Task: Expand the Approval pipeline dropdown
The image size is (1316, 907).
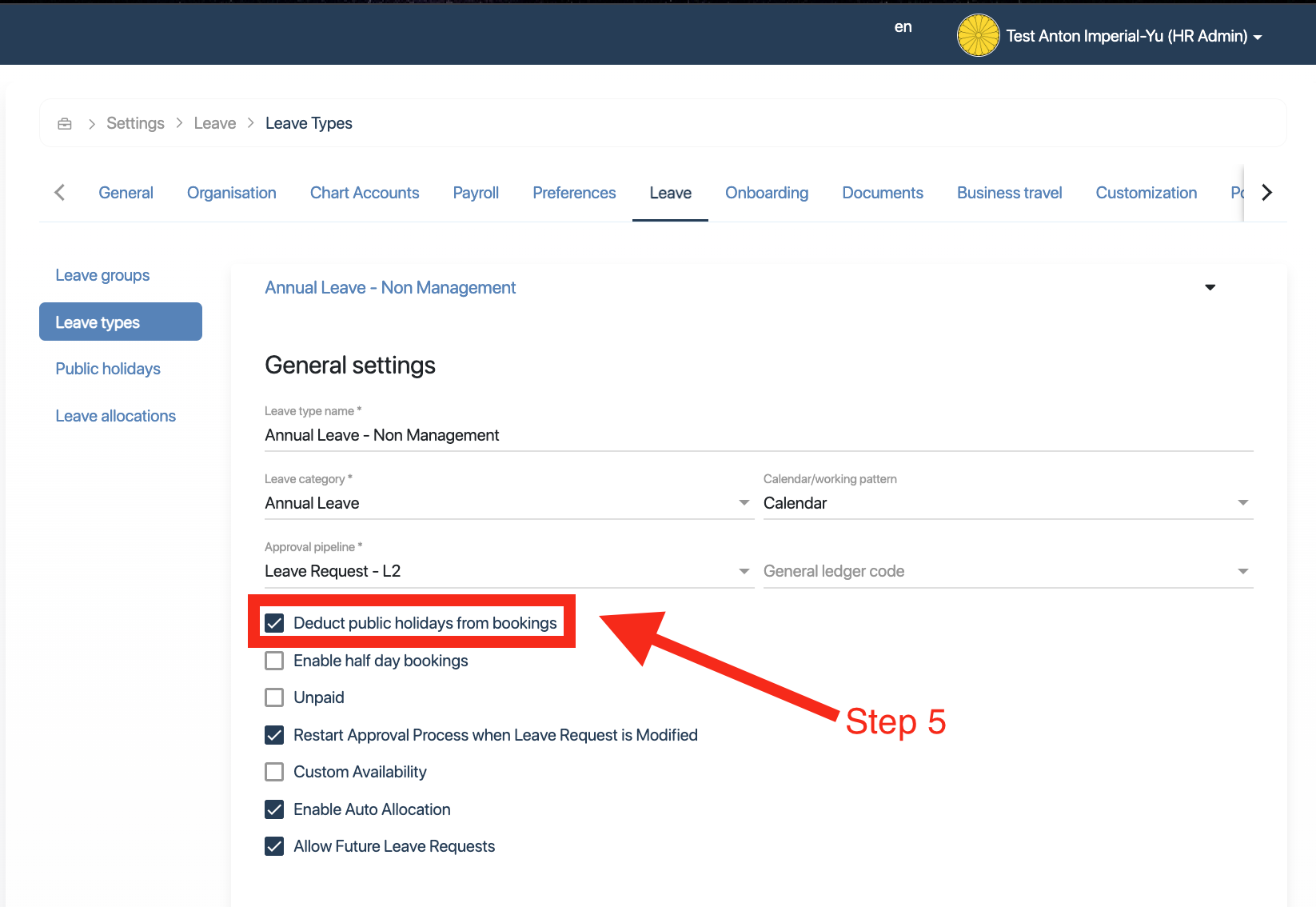Action: [x=744, y=571]
